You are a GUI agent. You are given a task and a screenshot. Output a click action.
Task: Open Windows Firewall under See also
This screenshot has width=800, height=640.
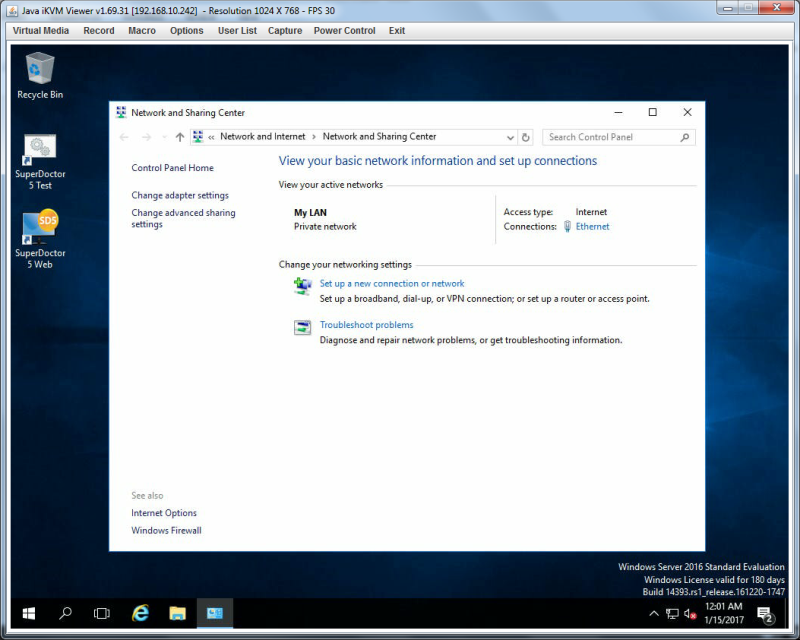[x=166, y=530]
